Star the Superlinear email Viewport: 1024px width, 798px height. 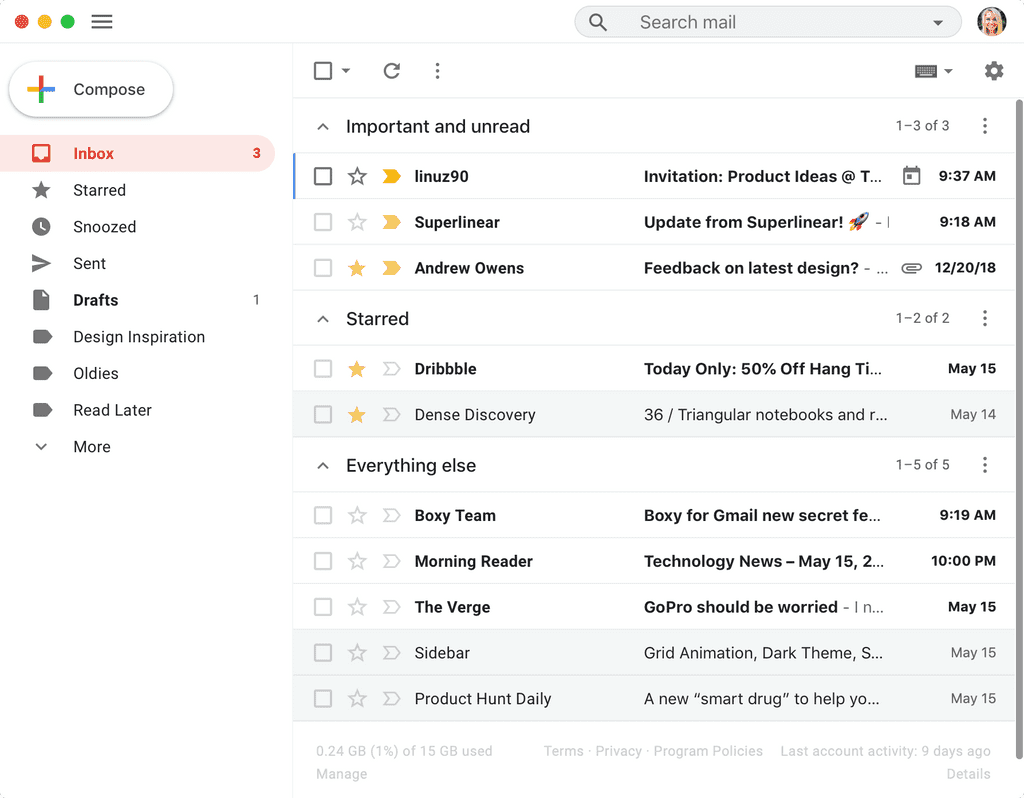(357, 222)
